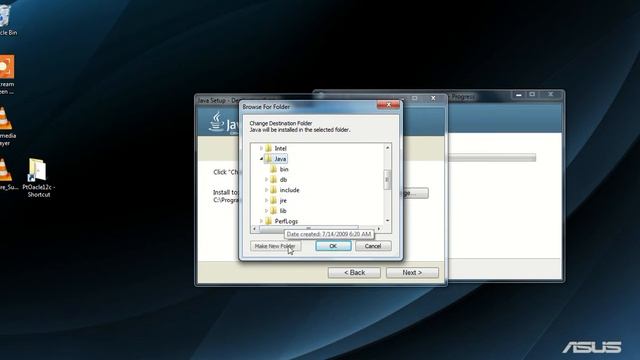640x360 pixels.
Task: Expand the Intel folder node
Action: click(261, 148)
